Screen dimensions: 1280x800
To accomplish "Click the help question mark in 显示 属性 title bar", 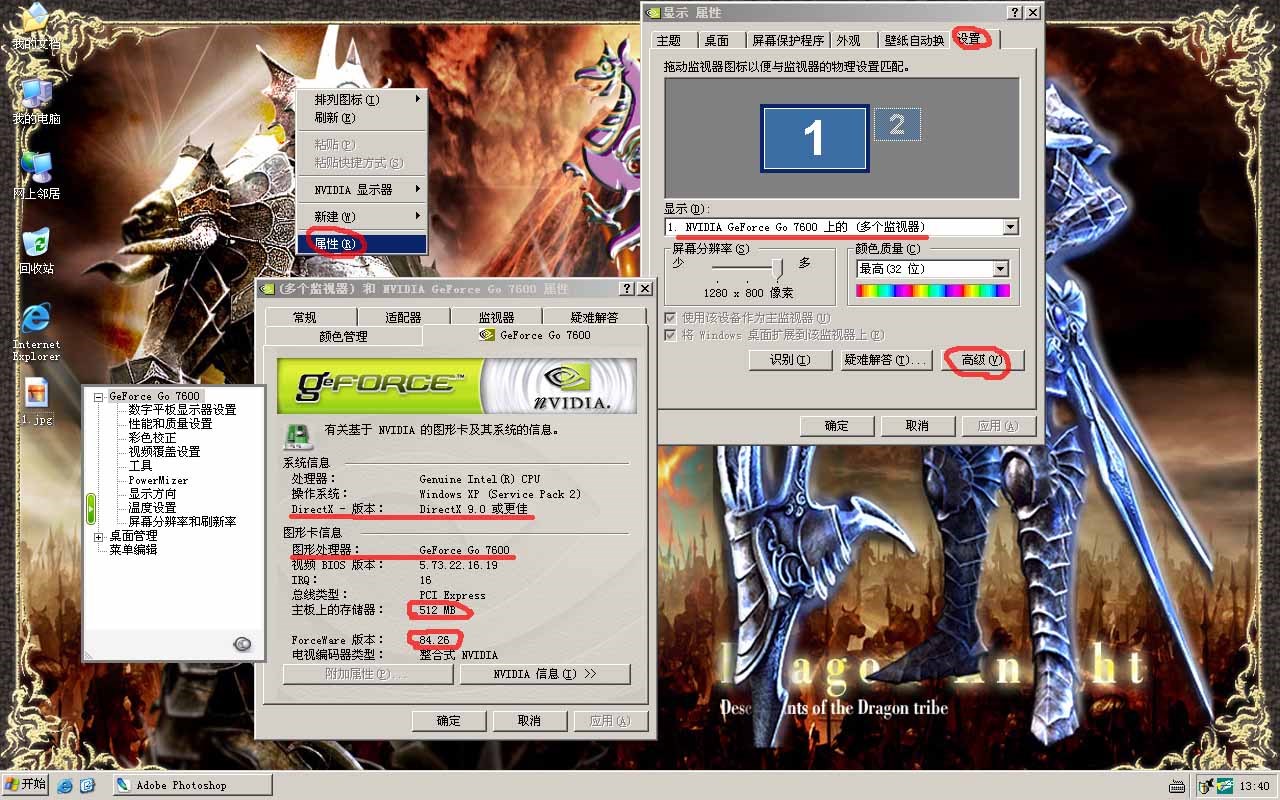I will (1015, 13).
